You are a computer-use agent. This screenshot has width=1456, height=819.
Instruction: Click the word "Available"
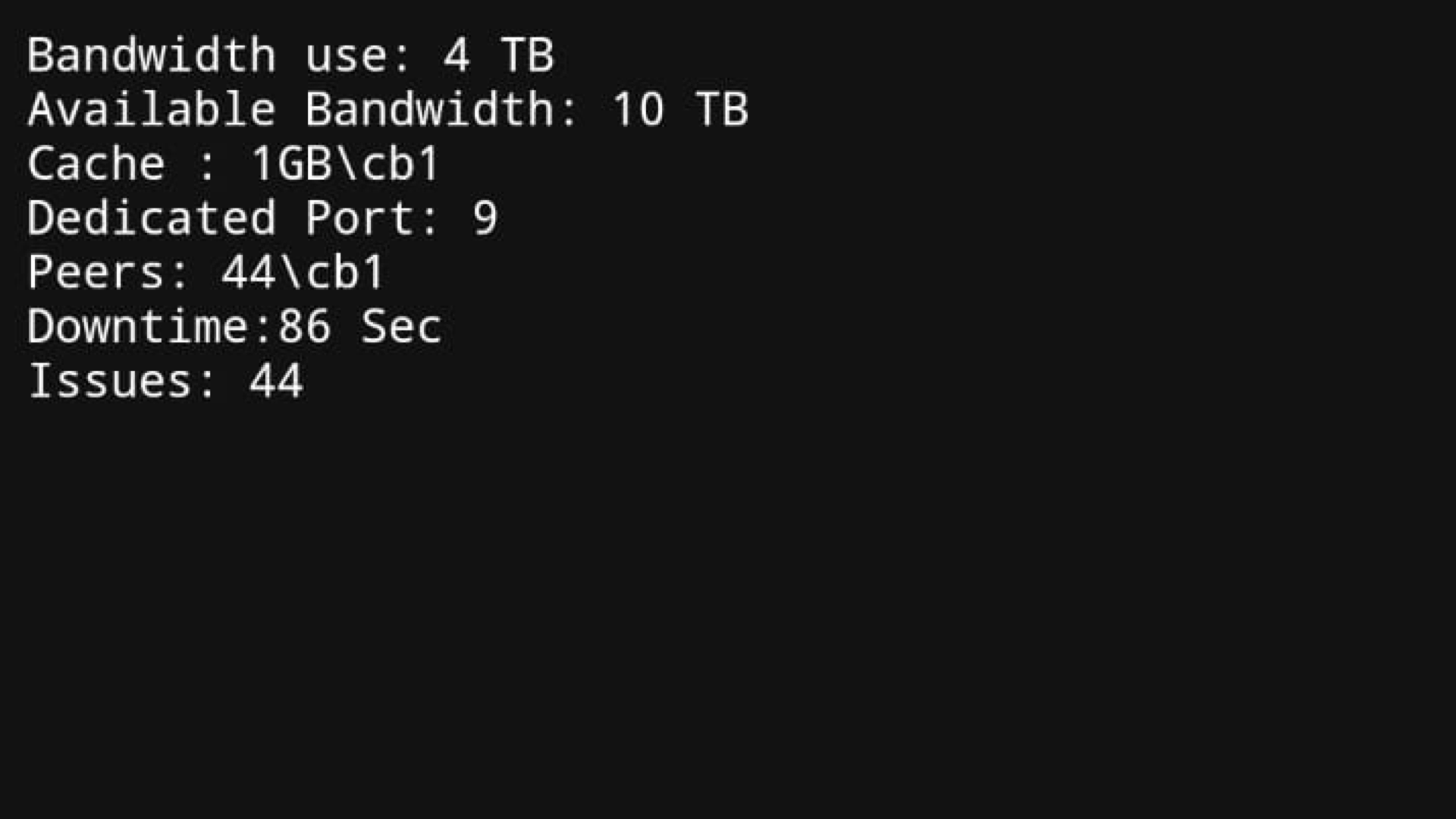coord(152,109)
